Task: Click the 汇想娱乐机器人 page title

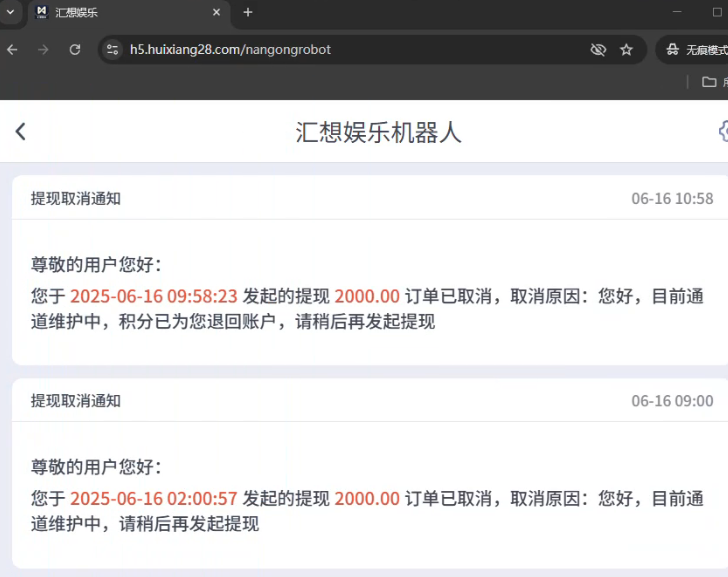Action: pos(378,132)
